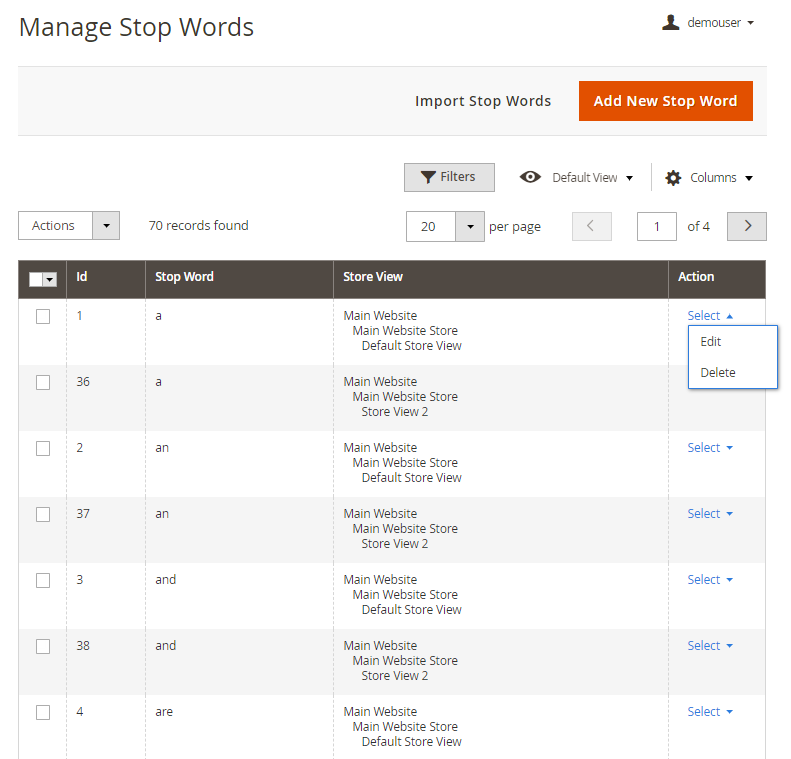The width and height of the screenshot is (791, 759).
Task: Check the box for stop word Id 1
Action: point(43,316)
